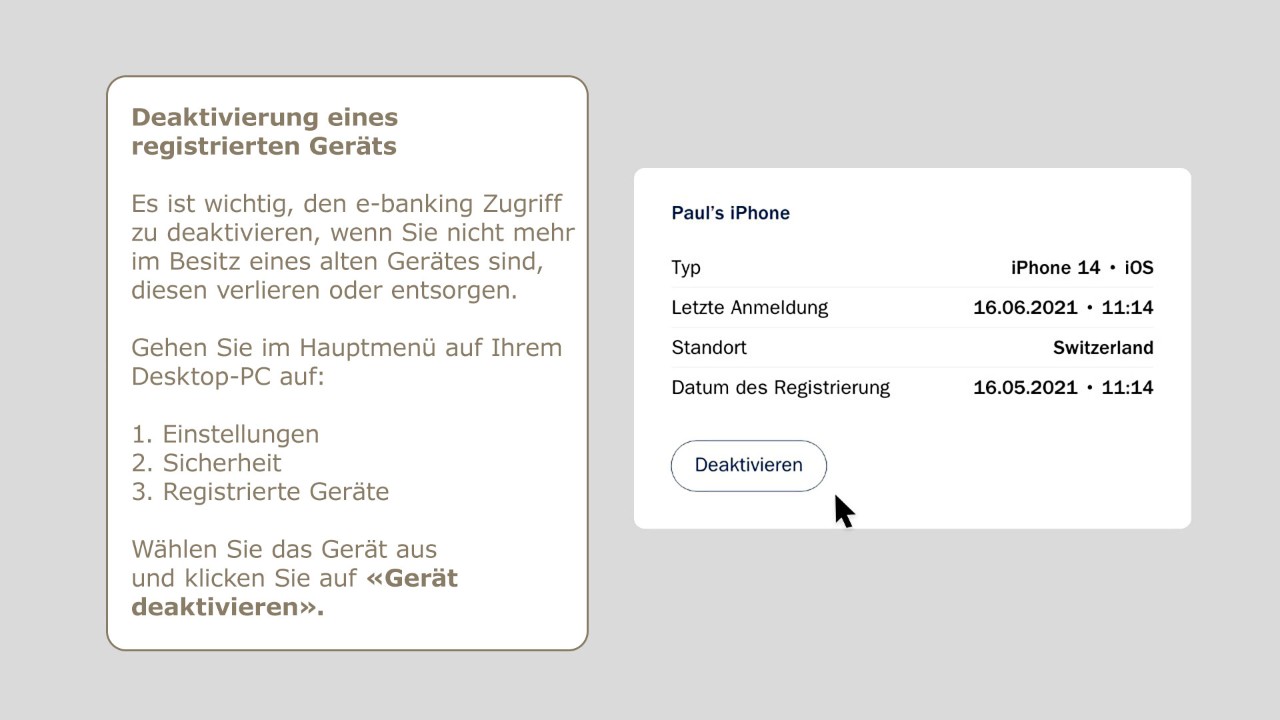Select the Paul's iPhone device title
Image resolution: width=1280 pixels, height=720 pixels.
(730, 213)
